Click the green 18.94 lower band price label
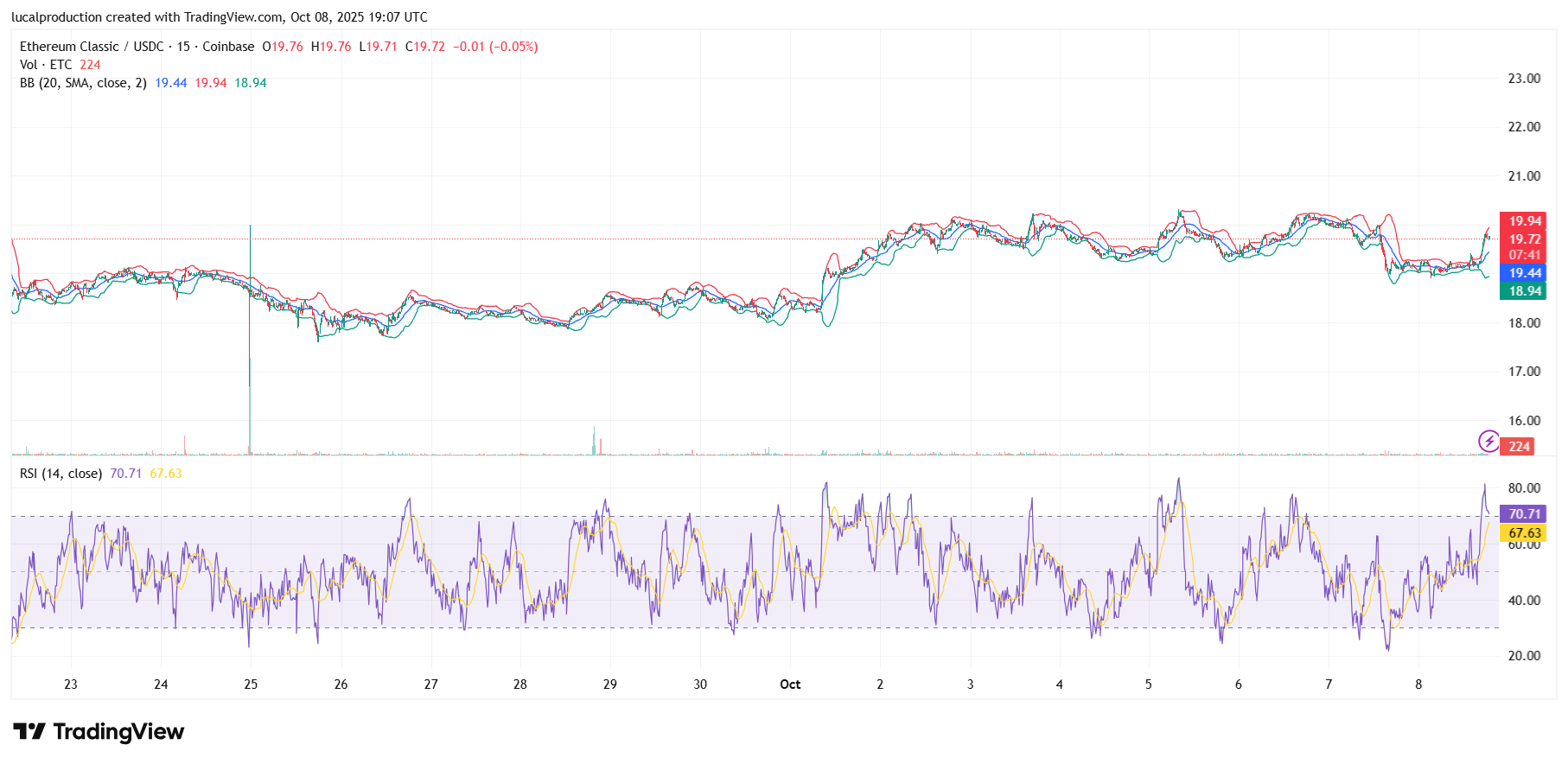The image size is (1568, 764). (x=1524, y=291)
